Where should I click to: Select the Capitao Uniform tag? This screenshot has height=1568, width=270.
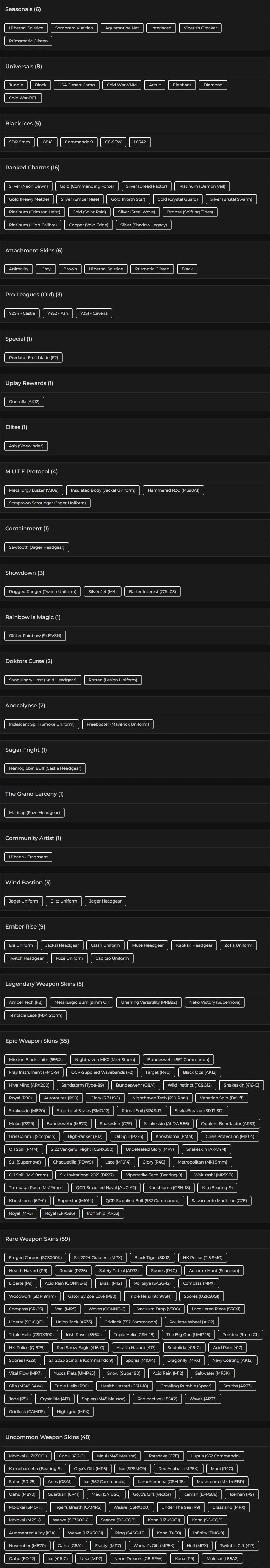pyautogui.click(x=112, y=958)
